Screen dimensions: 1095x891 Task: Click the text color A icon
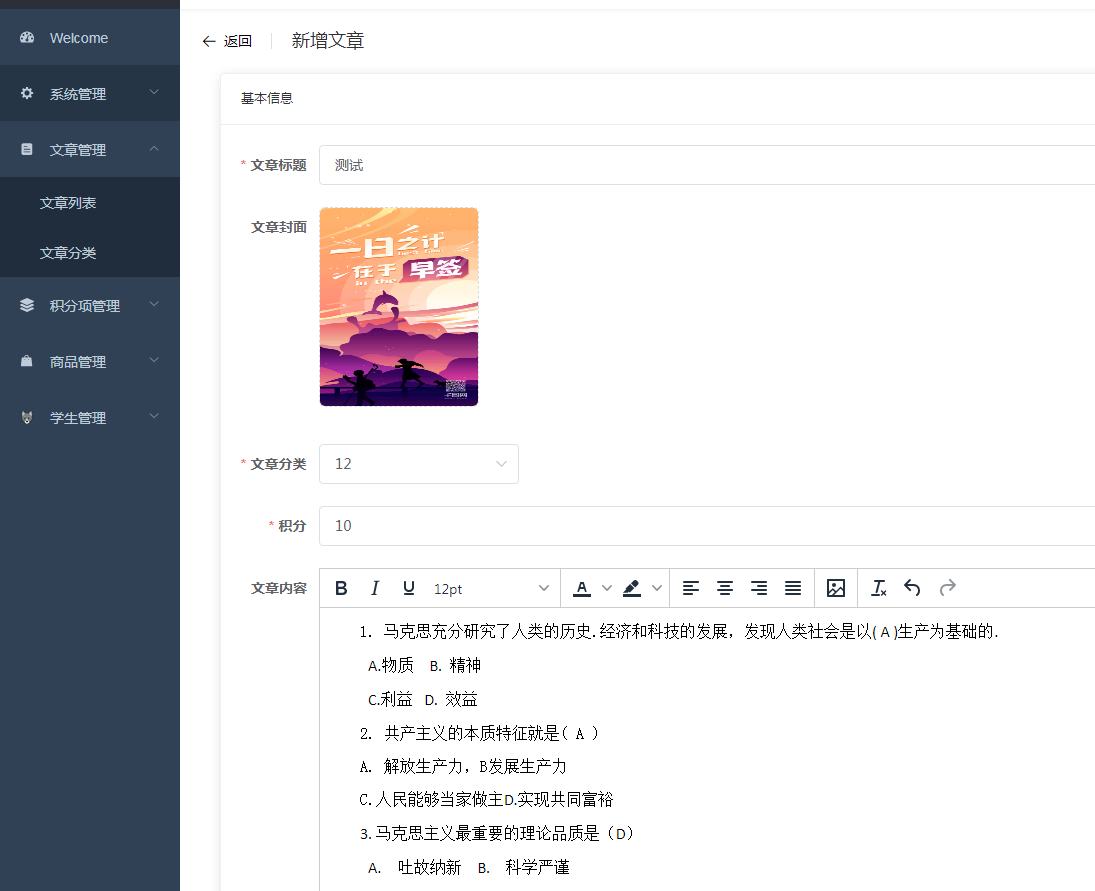tap(582, 589)
